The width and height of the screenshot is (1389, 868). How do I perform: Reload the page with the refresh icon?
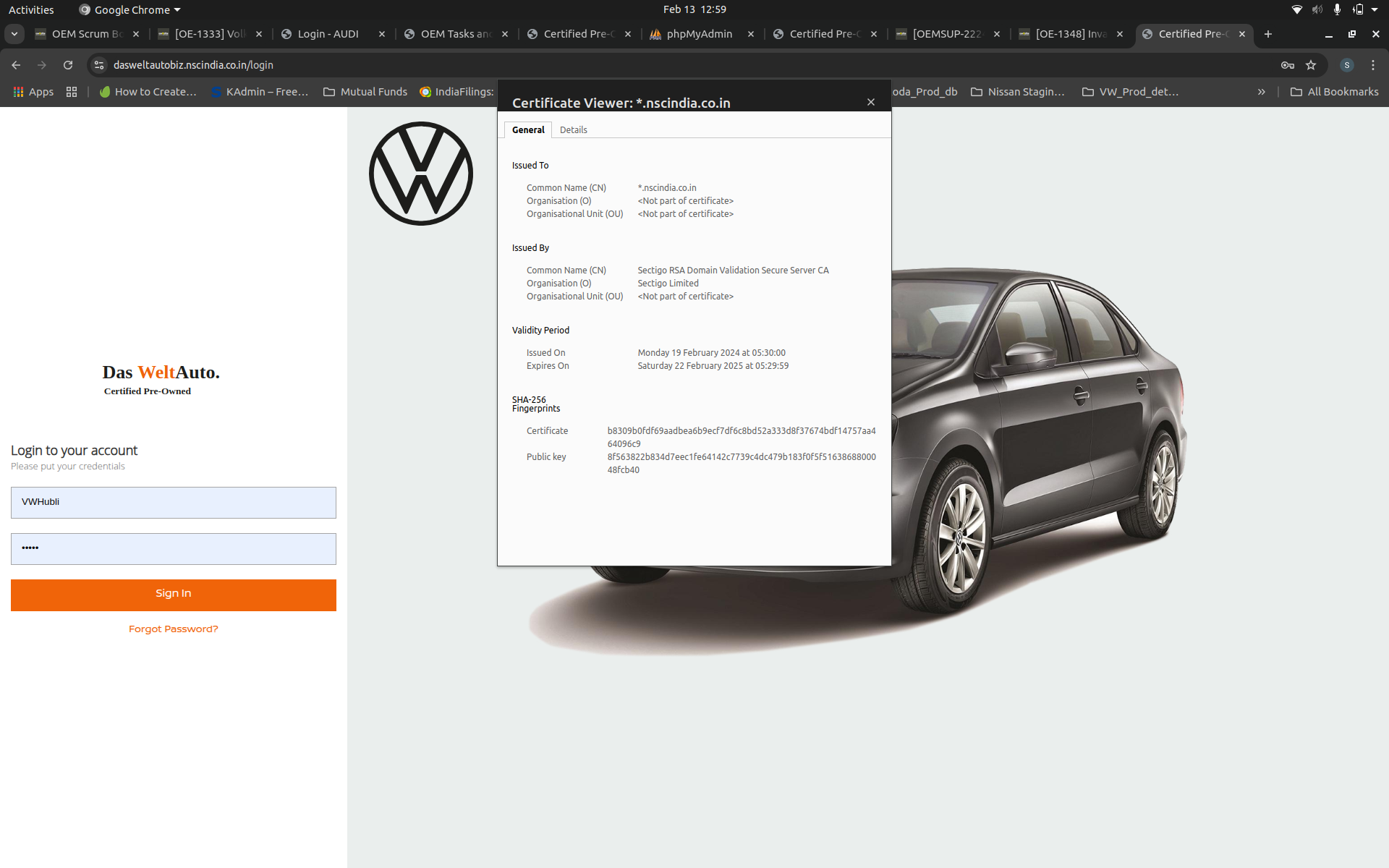tap(68, 65)
